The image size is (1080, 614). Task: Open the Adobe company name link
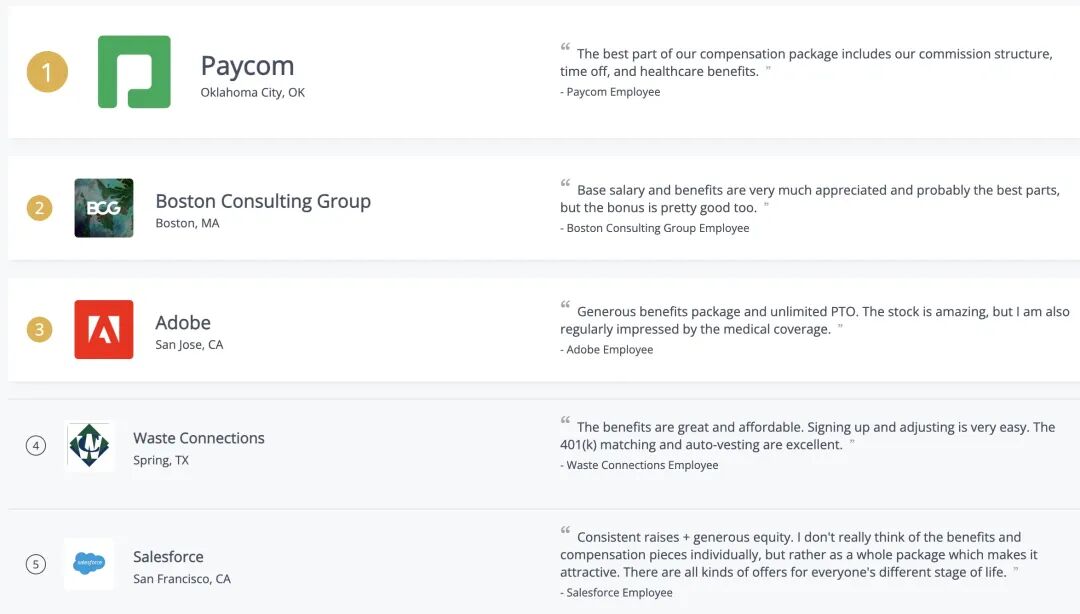183,323
